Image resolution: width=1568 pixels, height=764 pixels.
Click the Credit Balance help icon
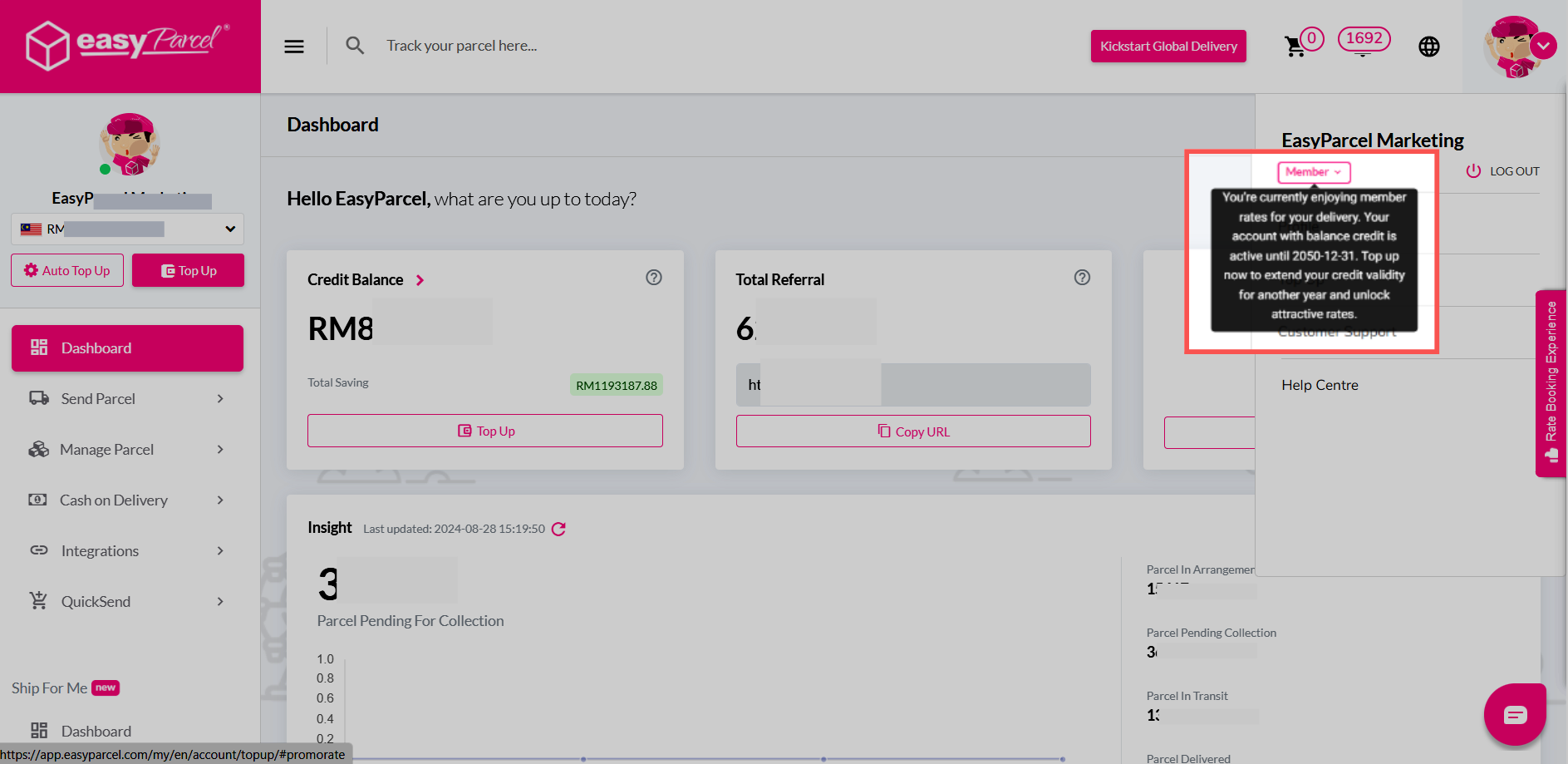pos(654,278)
